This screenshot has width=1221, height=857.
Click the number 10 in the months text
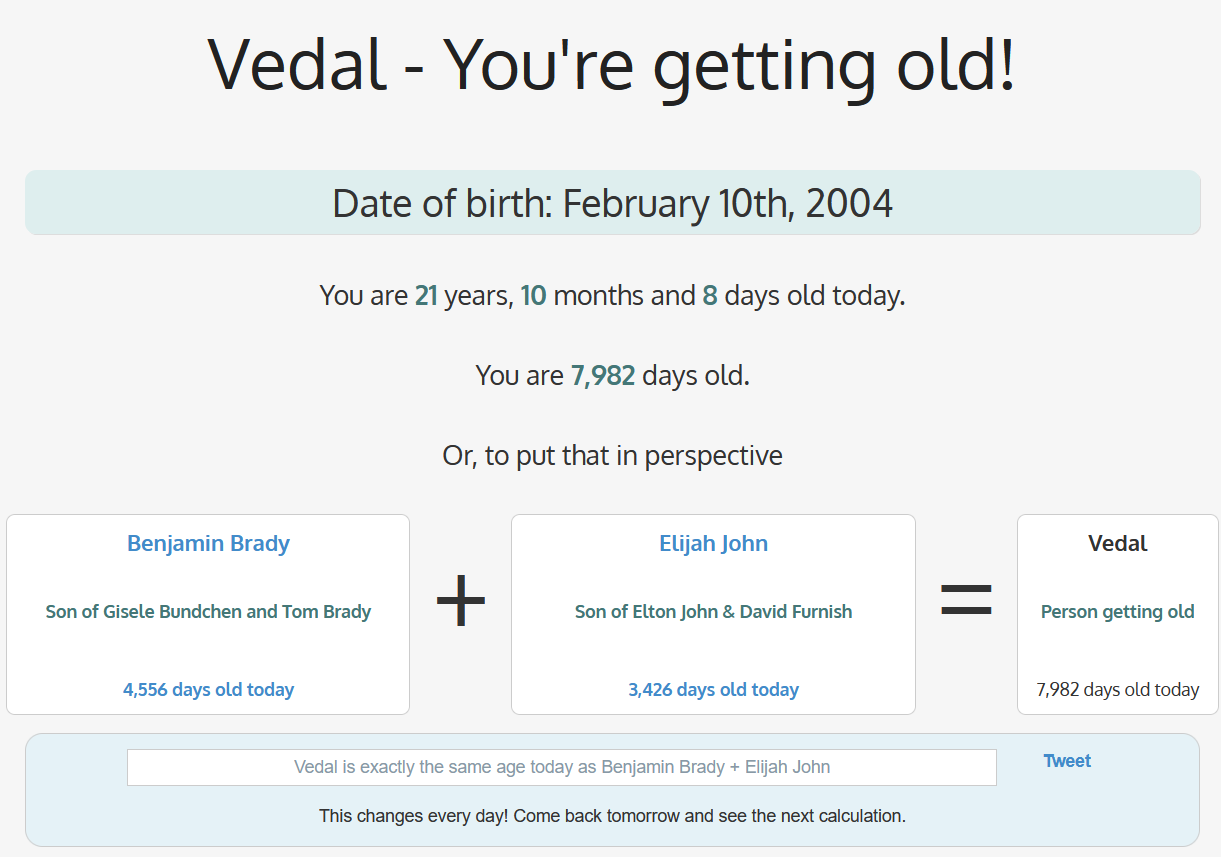(533, 296)
